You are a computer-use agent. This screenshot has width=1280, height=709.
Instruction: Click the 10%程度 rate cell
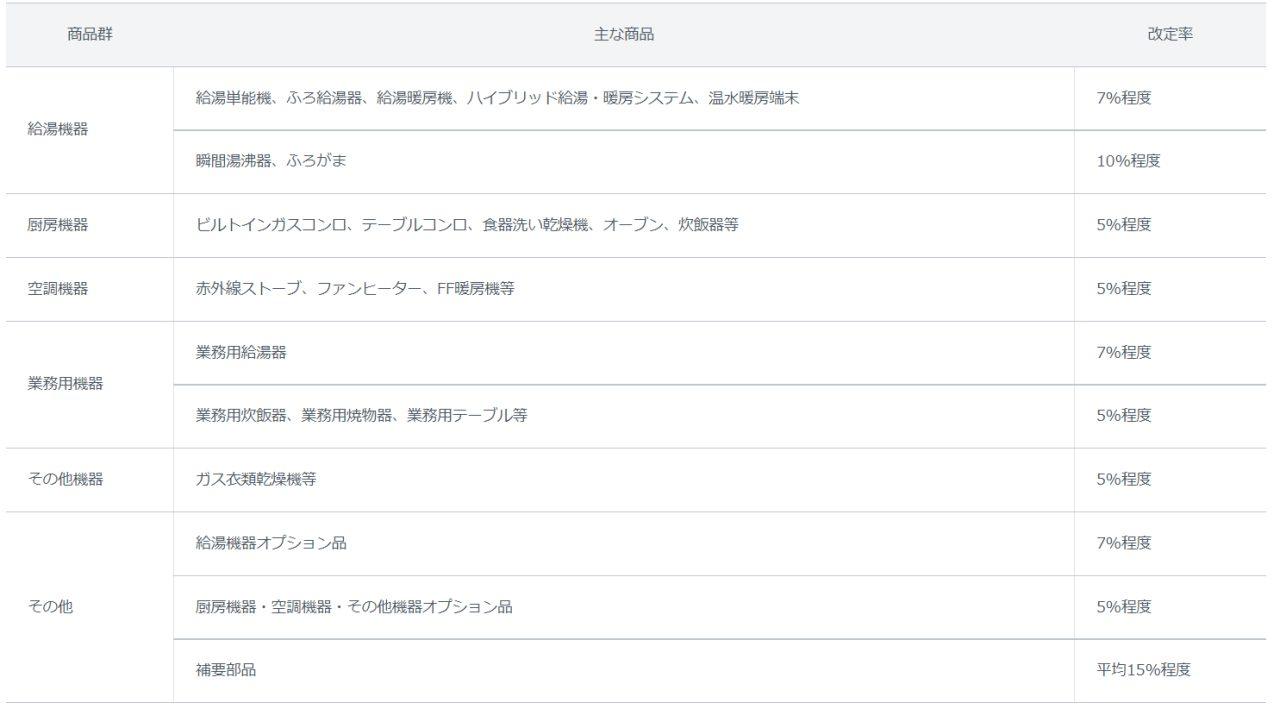coord(1170,162)
